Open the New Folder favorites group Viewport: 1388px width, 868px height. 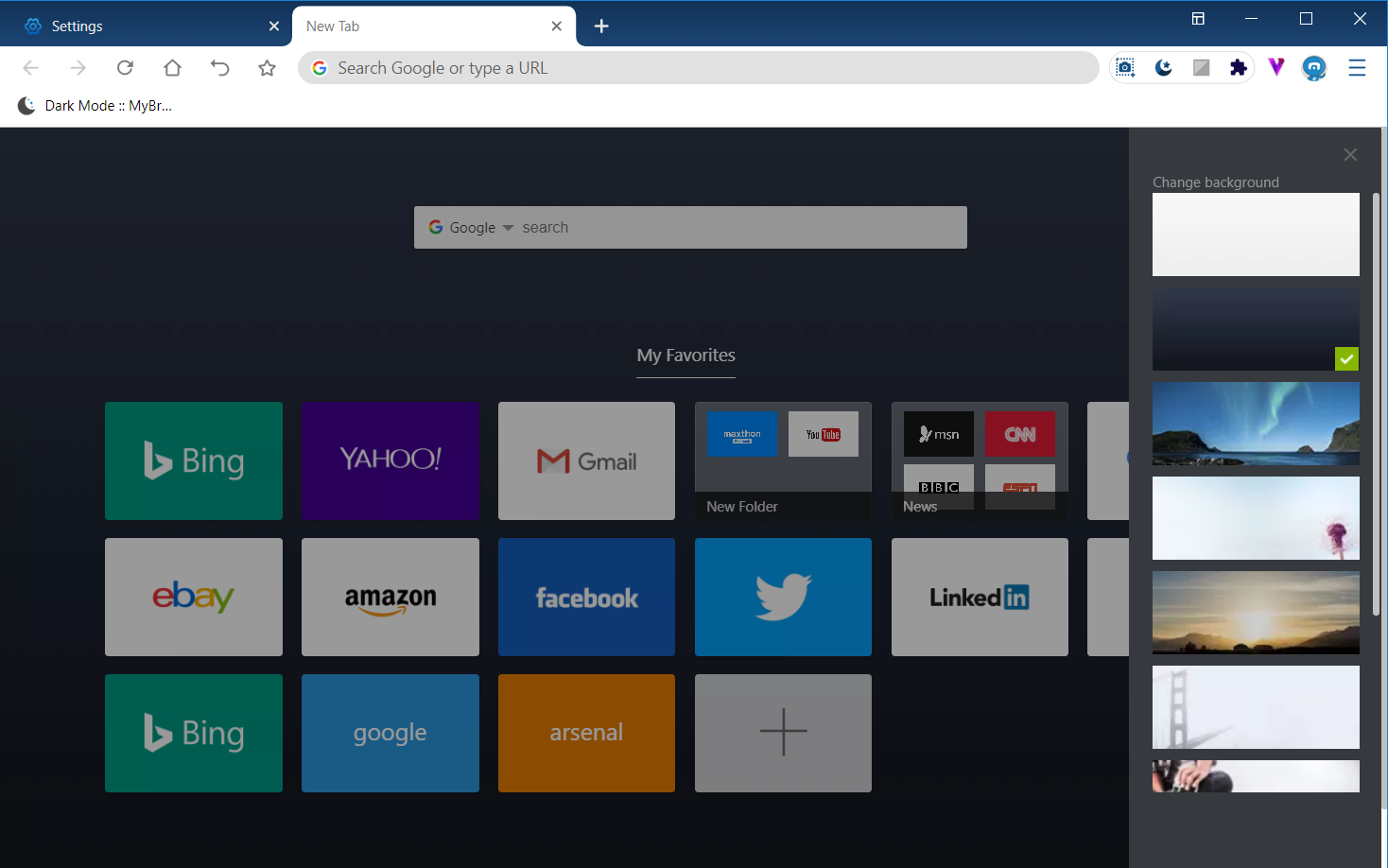[783, 460]
